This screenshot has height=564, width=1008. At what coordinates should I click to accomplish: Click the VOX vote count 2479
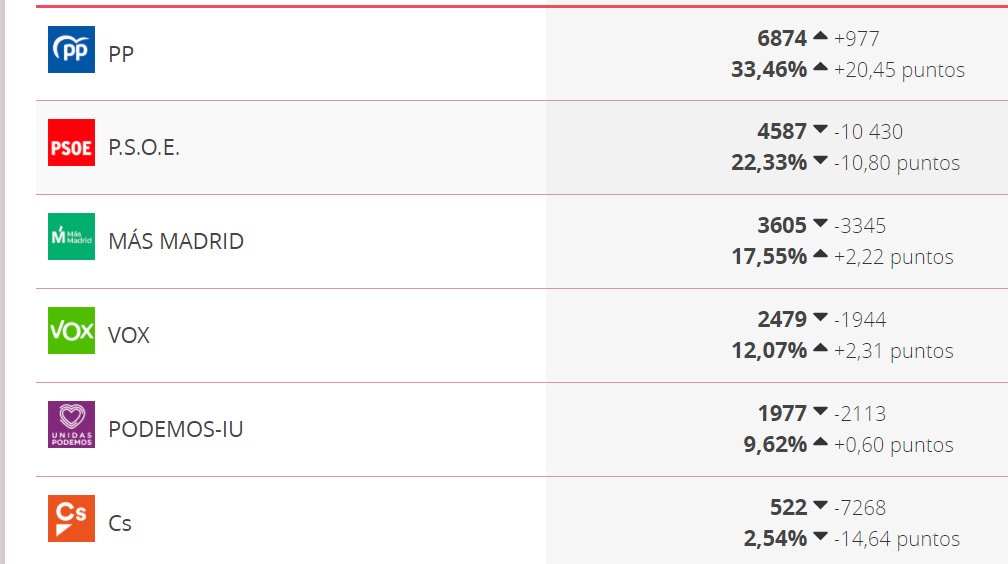[x=782, y=320]
